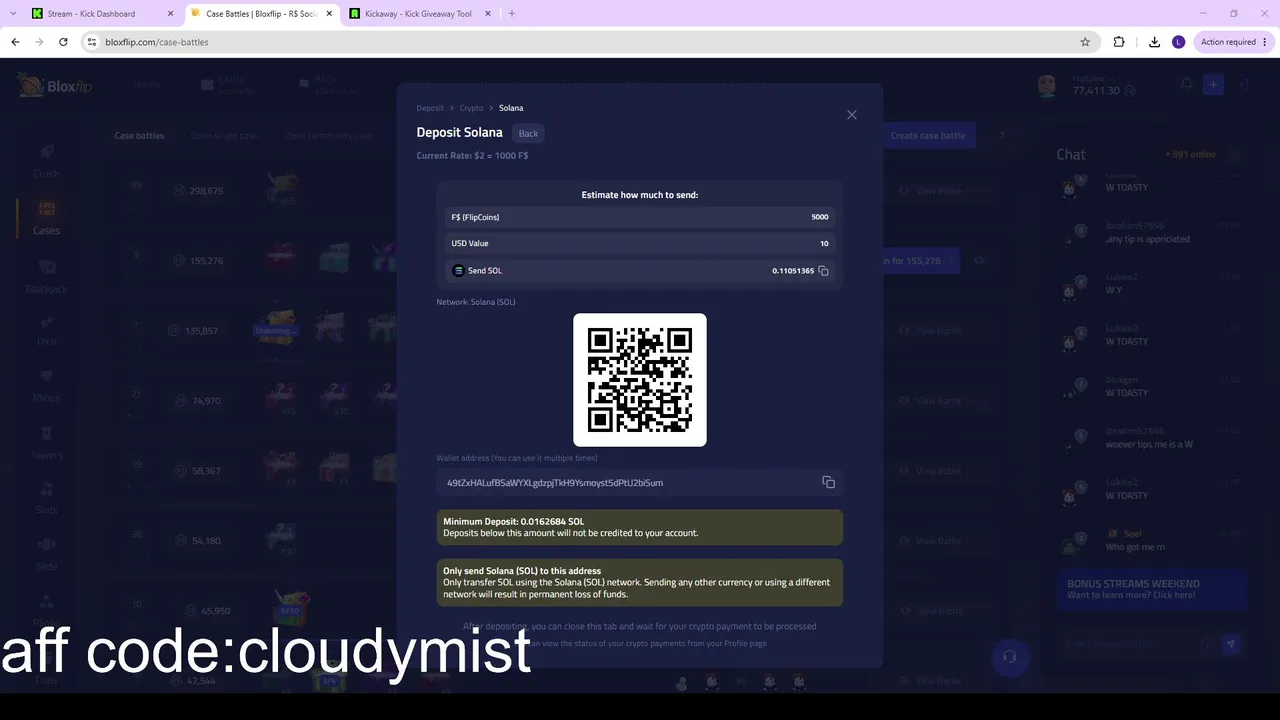Image resolution: width=1280 pixels, height=720 pixels.
Task: Open the emoji picker in chat
Action: coord(1208,645)
